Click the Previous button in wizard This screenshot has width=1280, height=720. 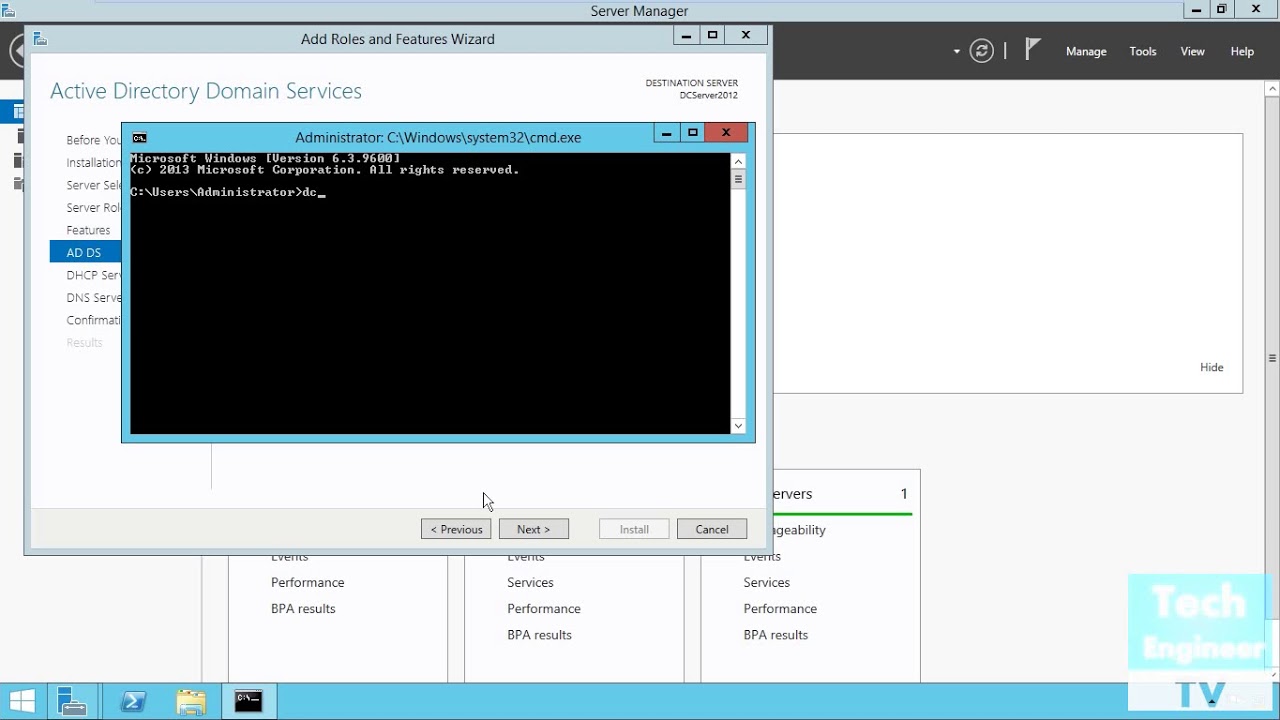point(456,529)
